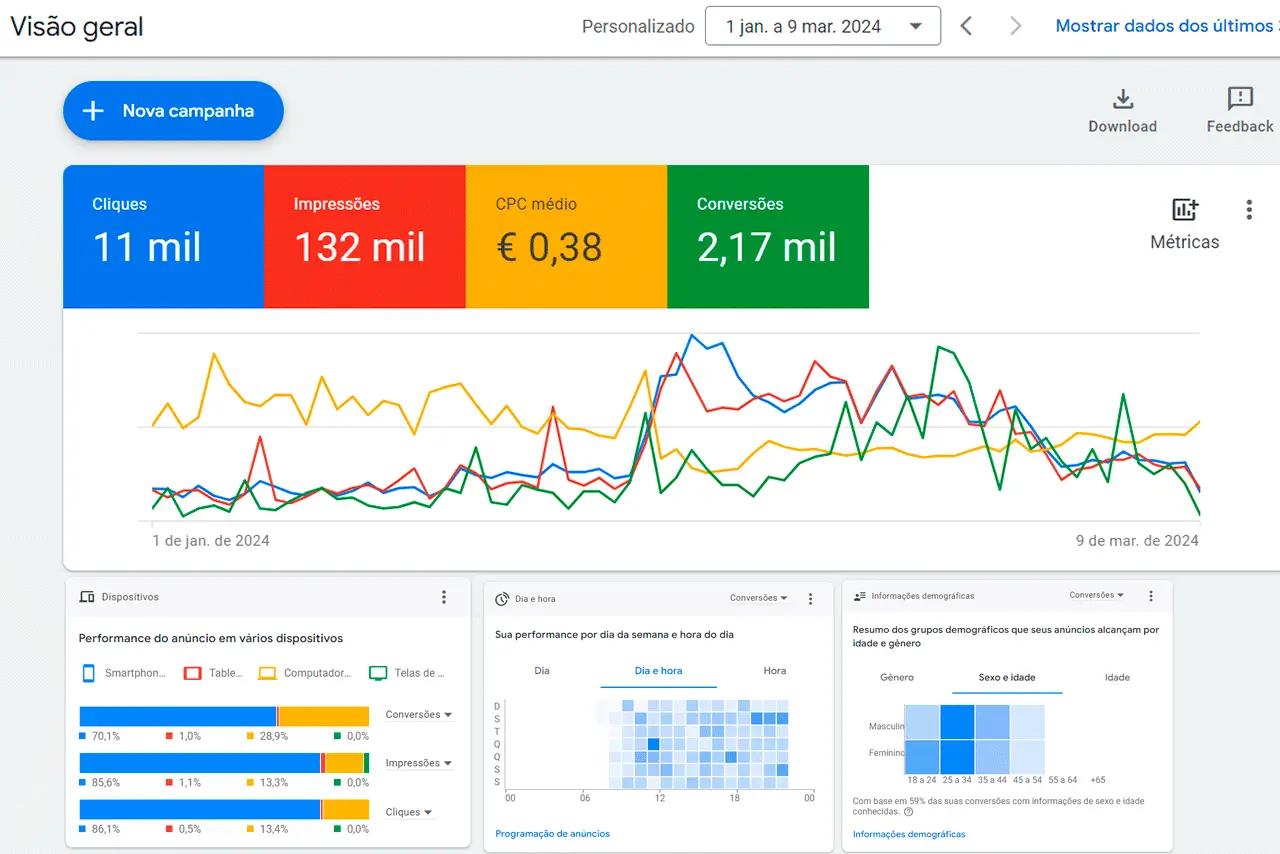Click the 86,1% smartphone clicks value
This screenshot has width=1280, height=854.
tap(106, 829)
